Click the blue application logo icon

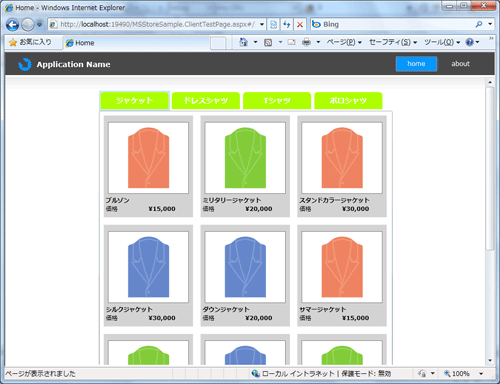[24, 64]
